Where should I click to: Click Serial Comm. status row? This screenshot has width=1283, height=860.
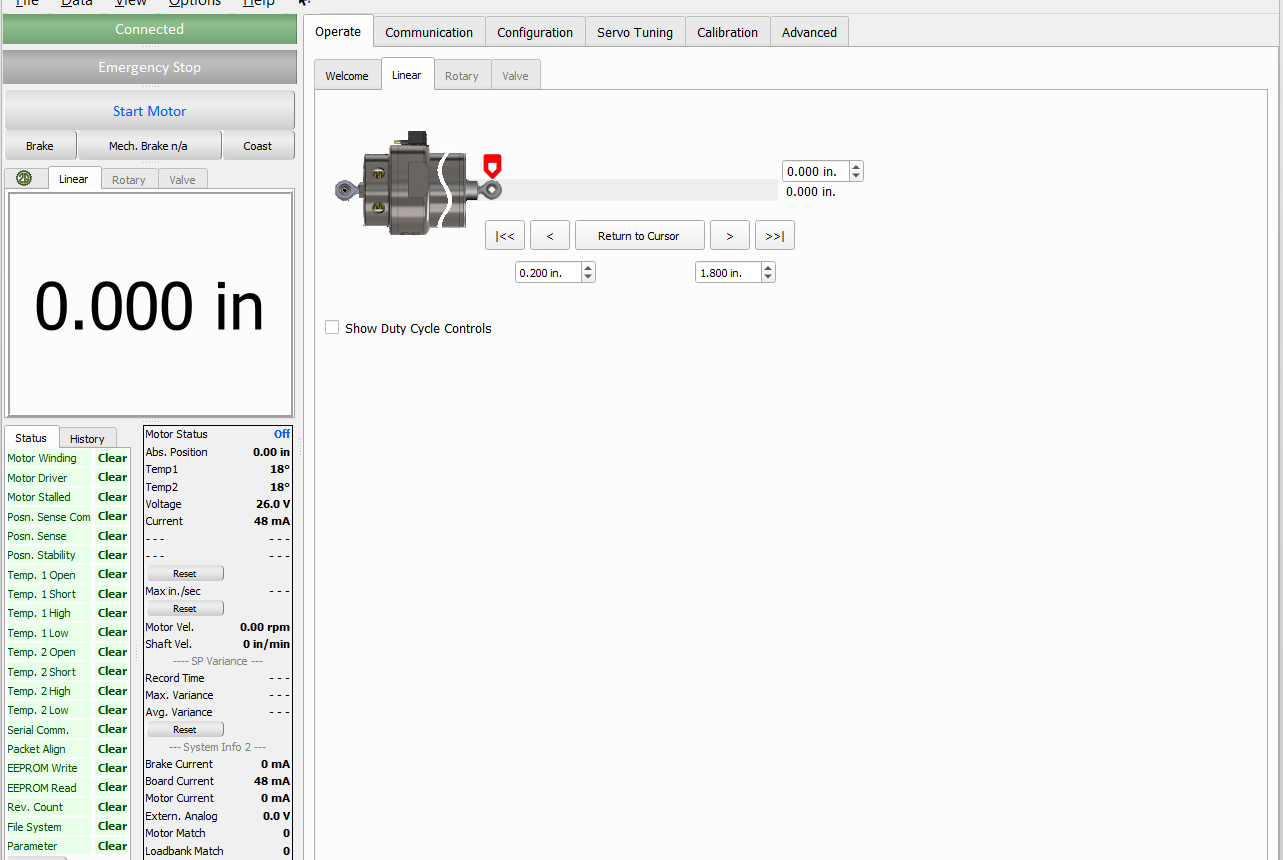click(x=68, y=730)
